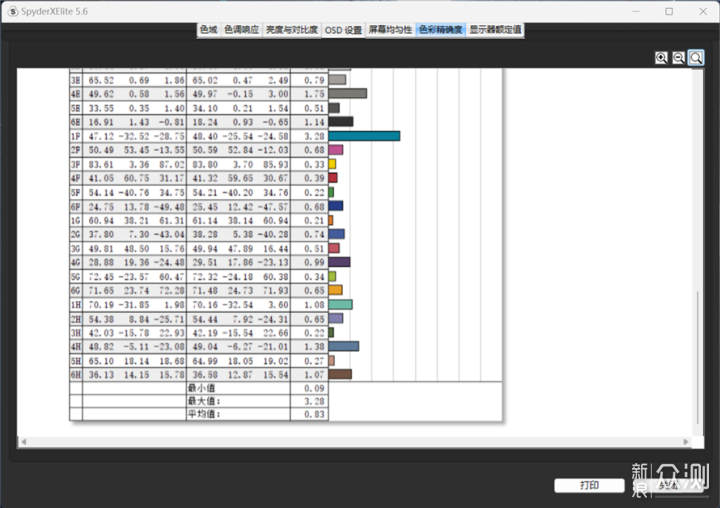Click the purple bar for patch 4G
This screenshot has width=720, height=508.
[x=339, y=262]
